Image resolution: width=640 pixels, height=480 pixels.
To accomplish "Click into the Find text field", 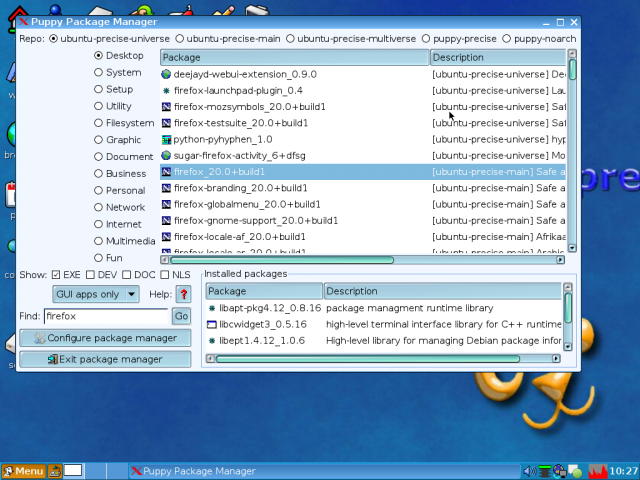I will coord(106,316).
